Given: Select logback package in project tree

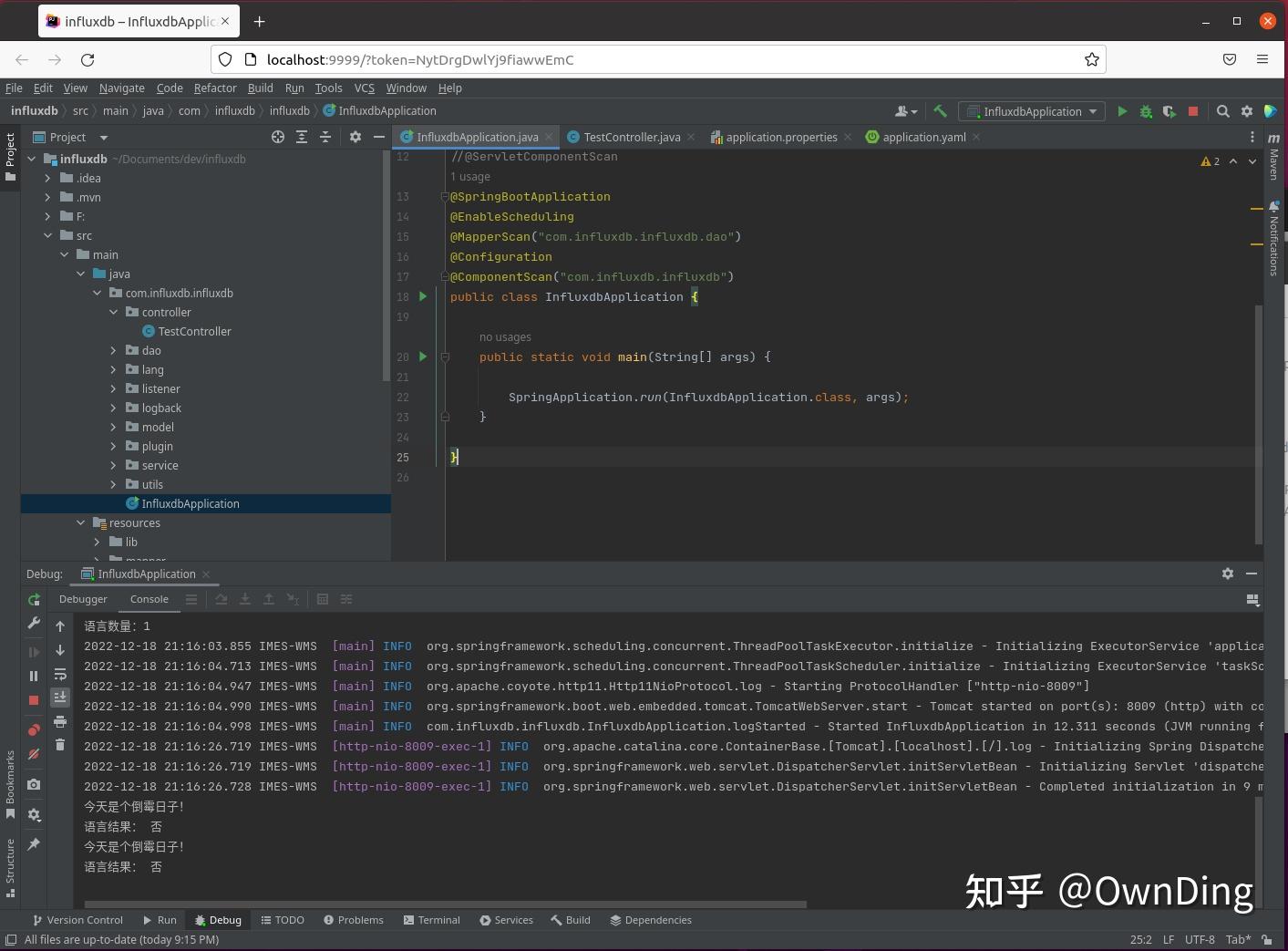Looking at the screenshot, I should point(161,408).
